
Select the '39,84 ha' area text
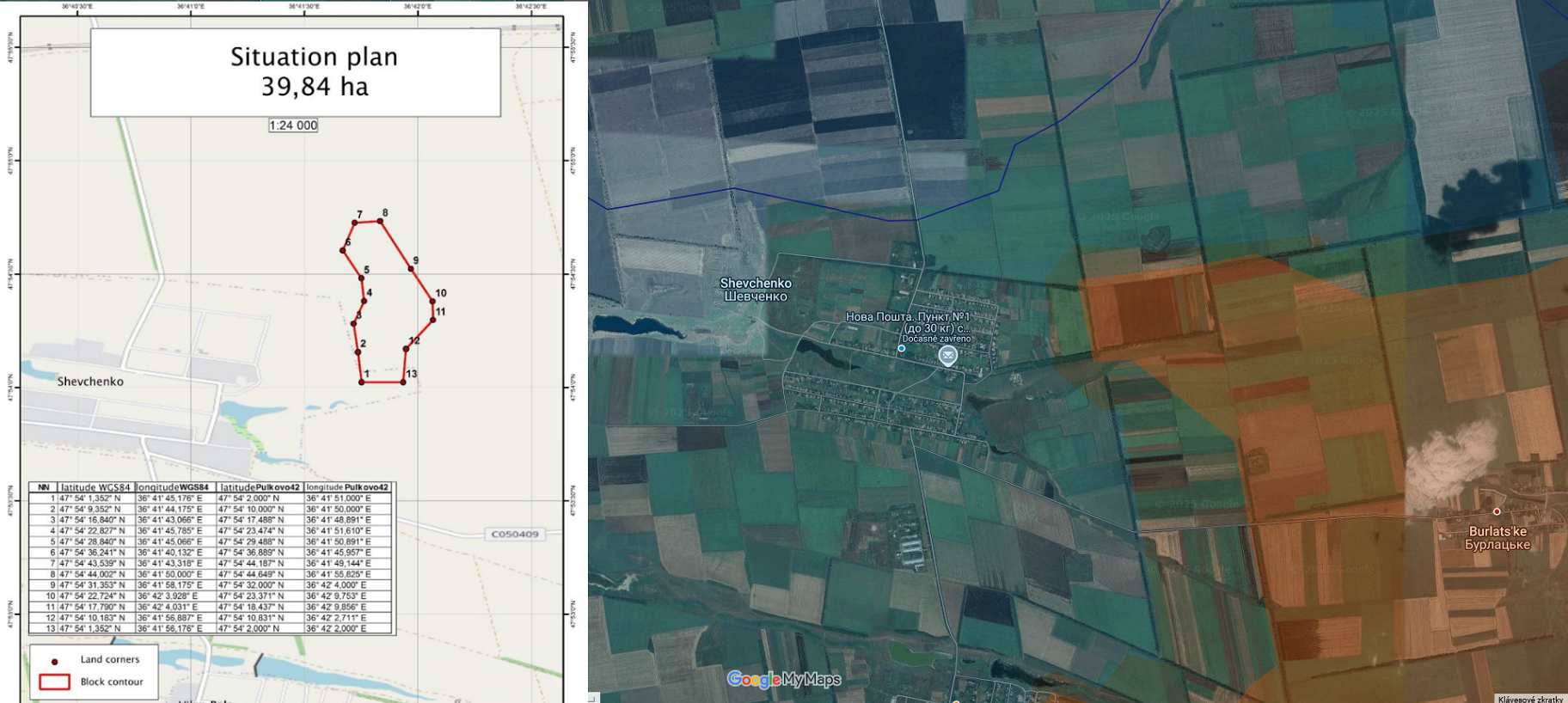pos(315,87)
